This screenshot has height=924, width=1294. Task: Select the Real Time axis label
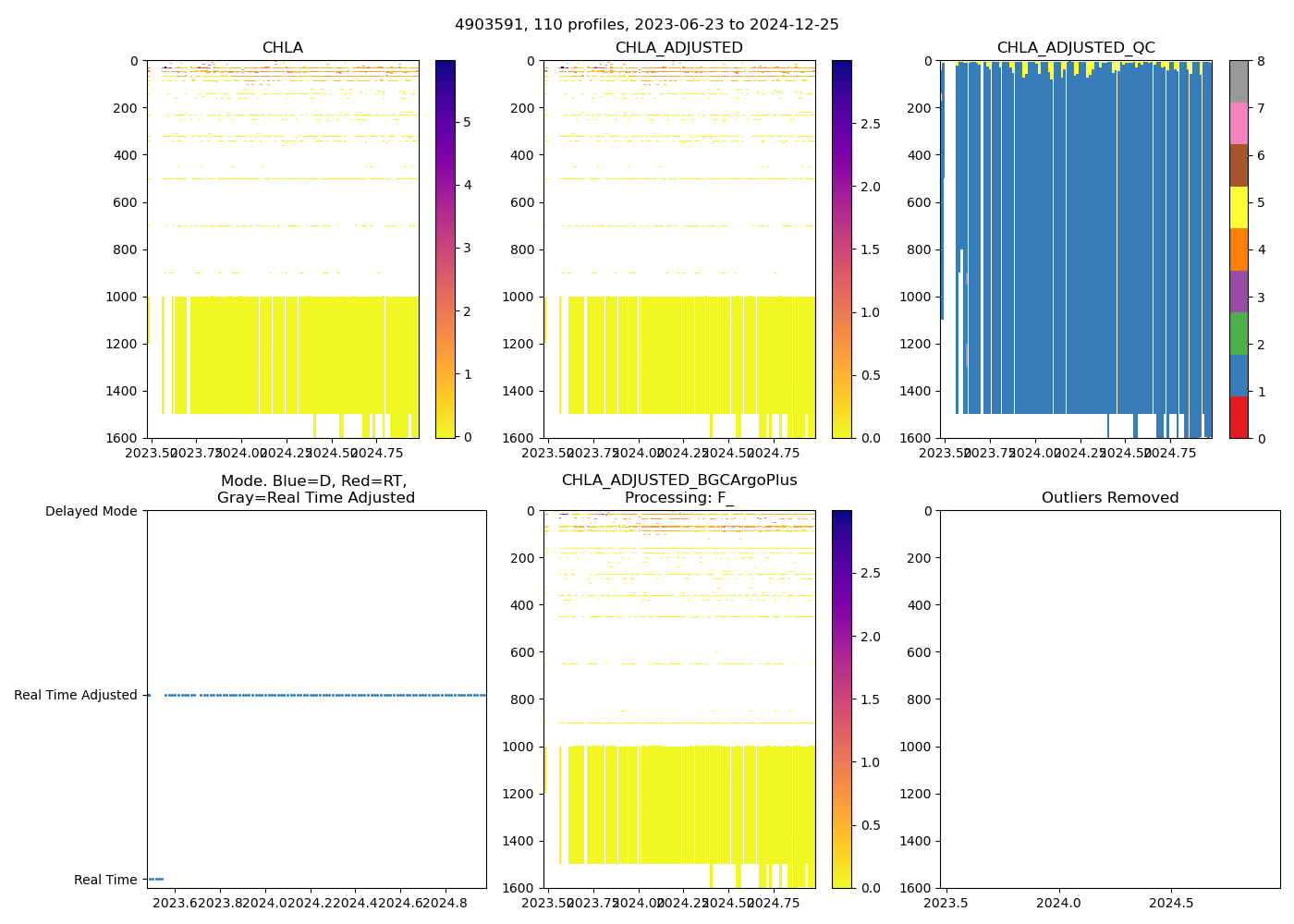point(105,880)
